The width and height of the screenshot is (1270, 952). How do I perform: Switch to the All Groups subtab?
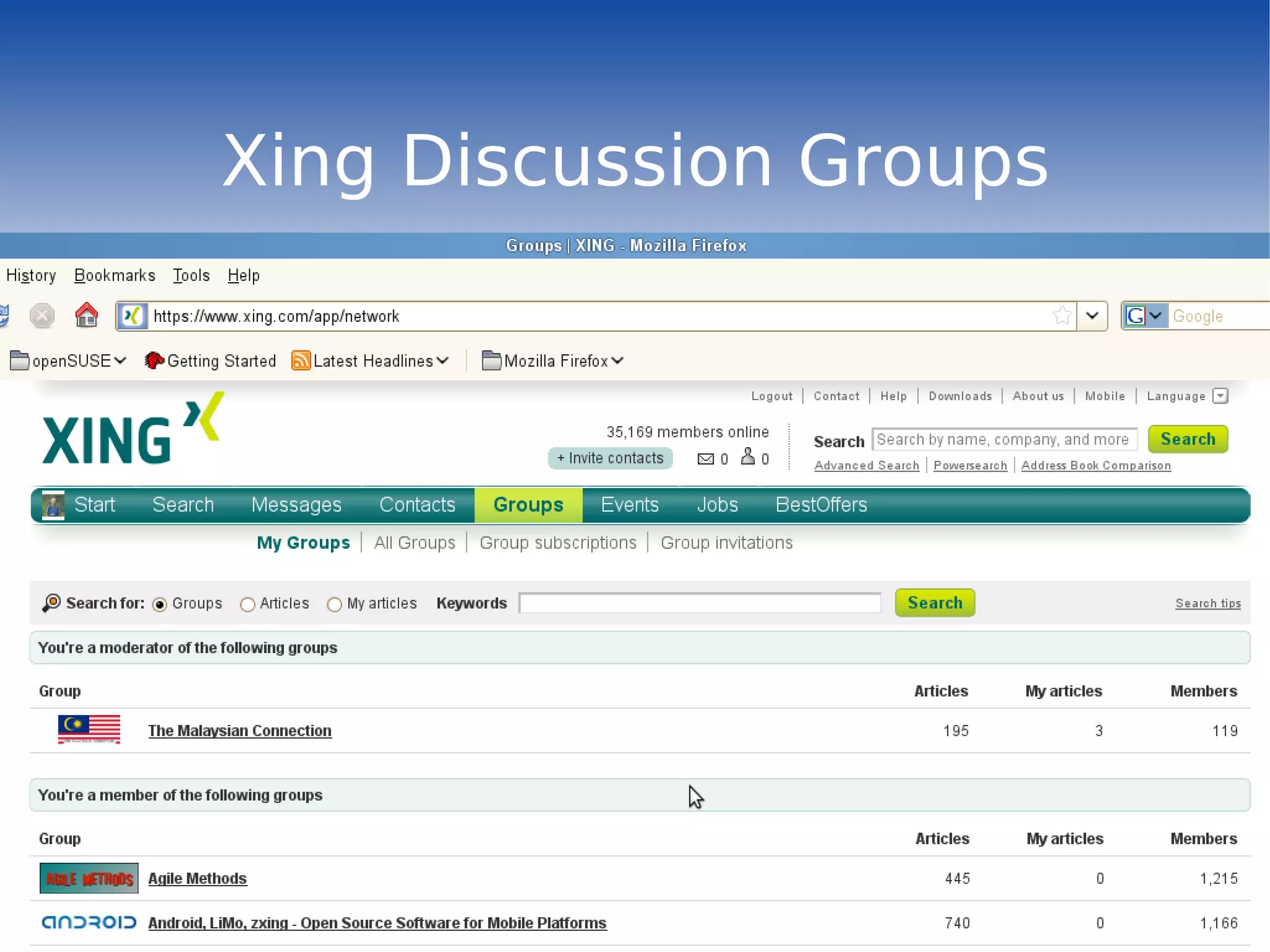[x=414, y=543]
